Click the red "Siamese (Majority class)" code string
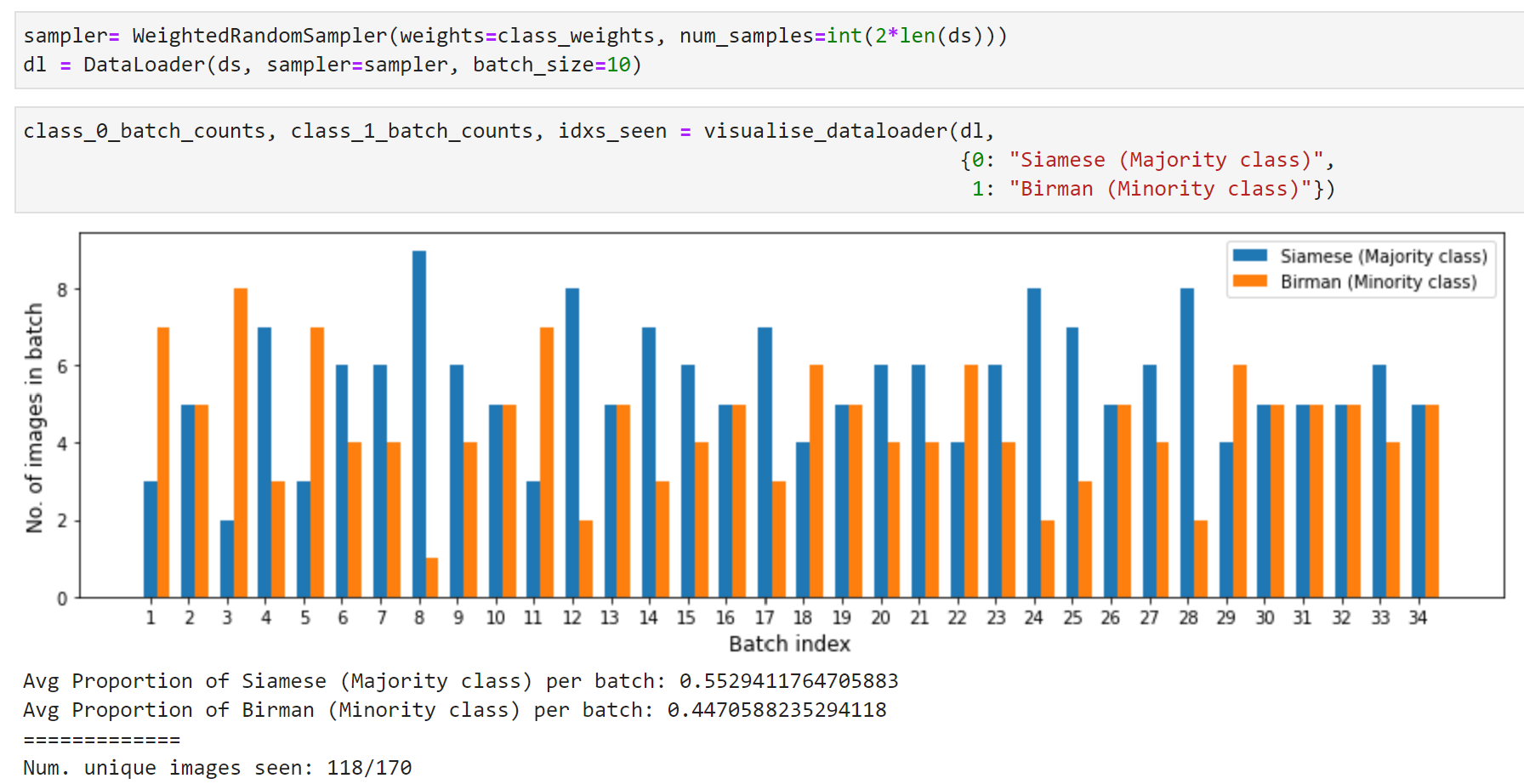1524x784 pixels. tap(1166, 160)
